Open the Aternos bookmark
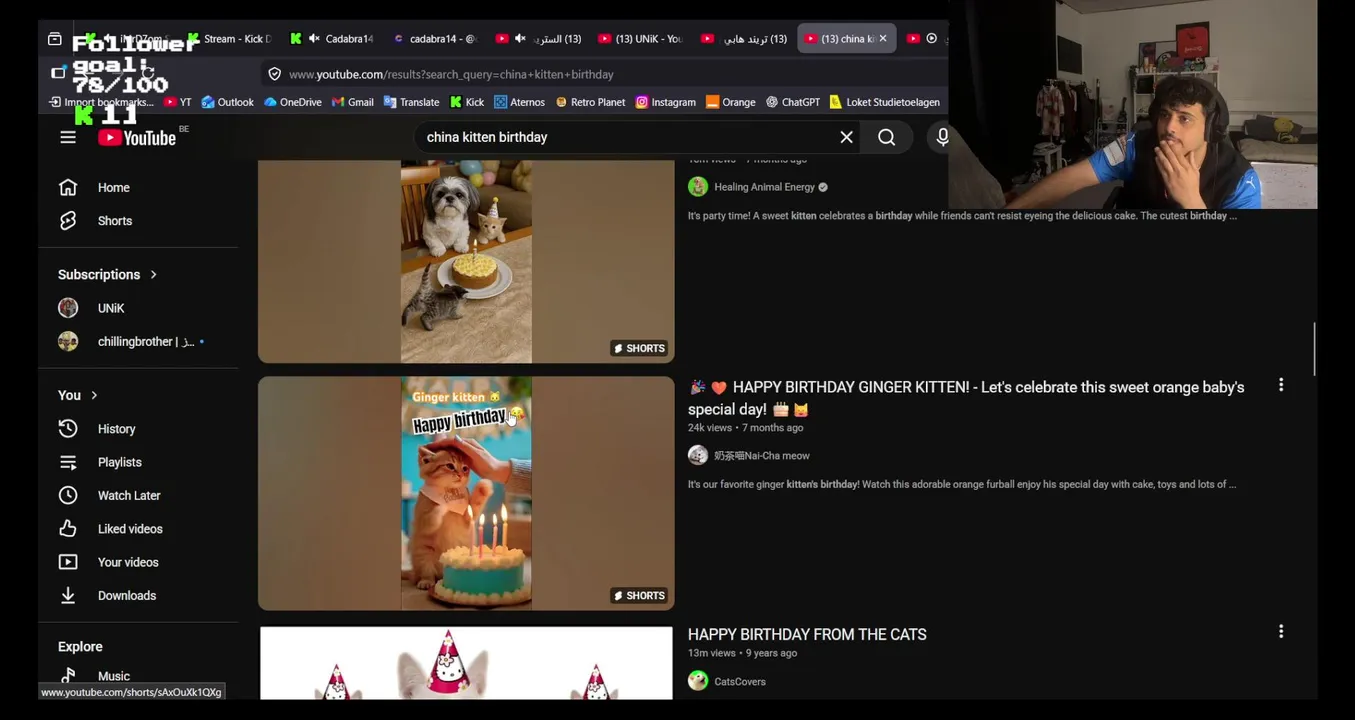Viewport: 1355px width, 720px height. (x=519, y=102)
